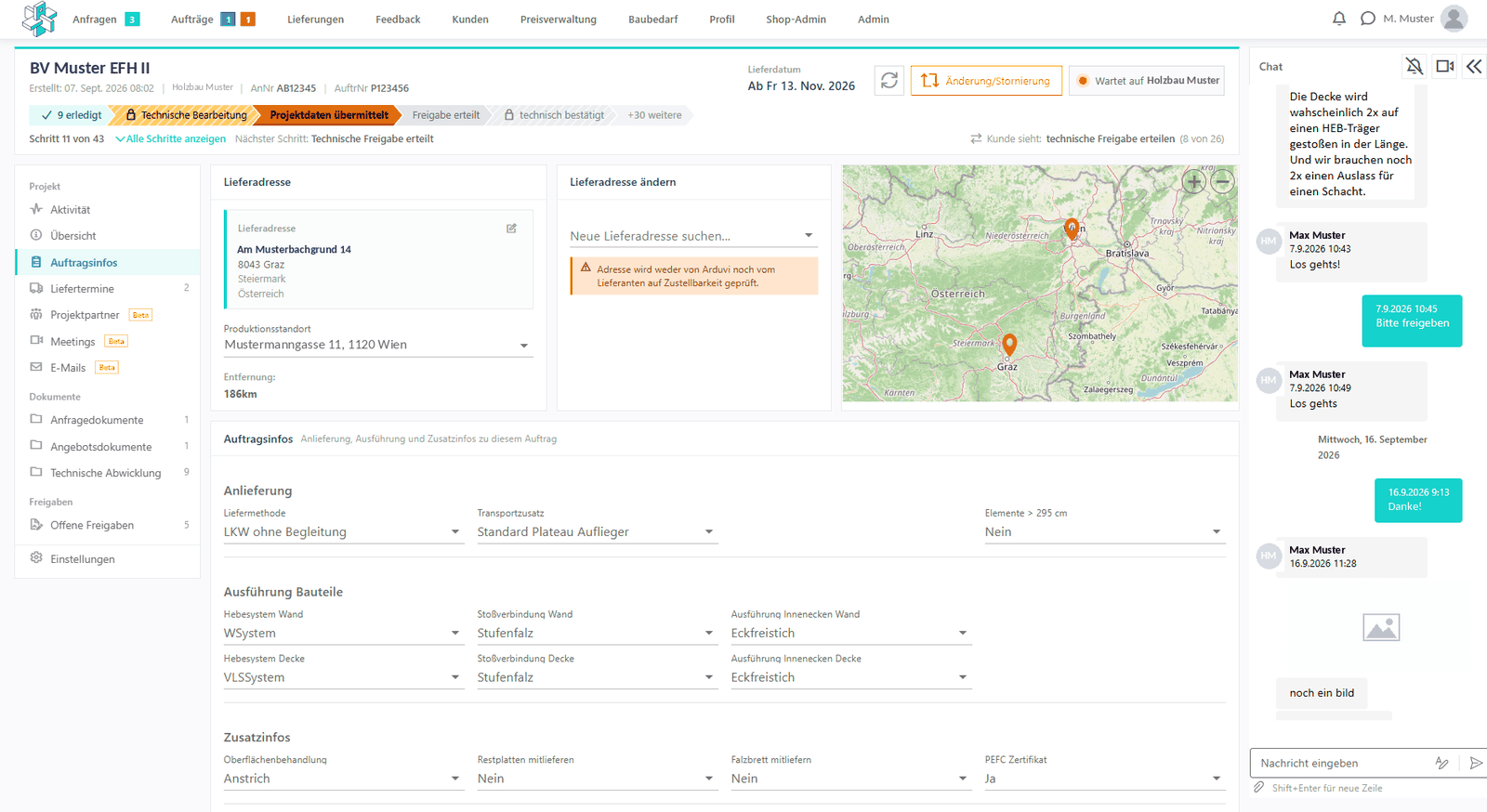Open Einstellungen in the sidebar
The height and width of the screenshot is (812, 1487).
[x=108, y=559]
